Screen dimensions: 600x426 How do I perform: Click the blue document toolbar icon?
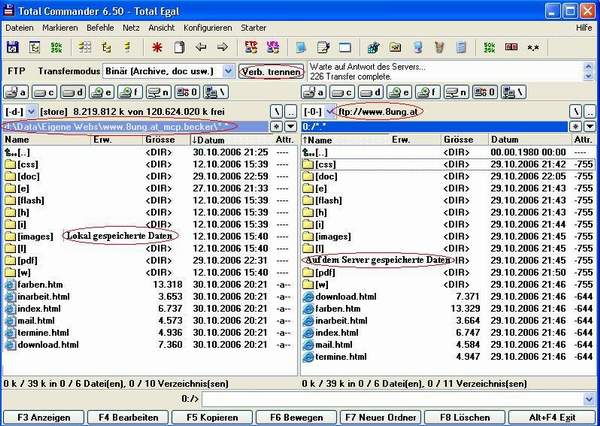[301, 47]
